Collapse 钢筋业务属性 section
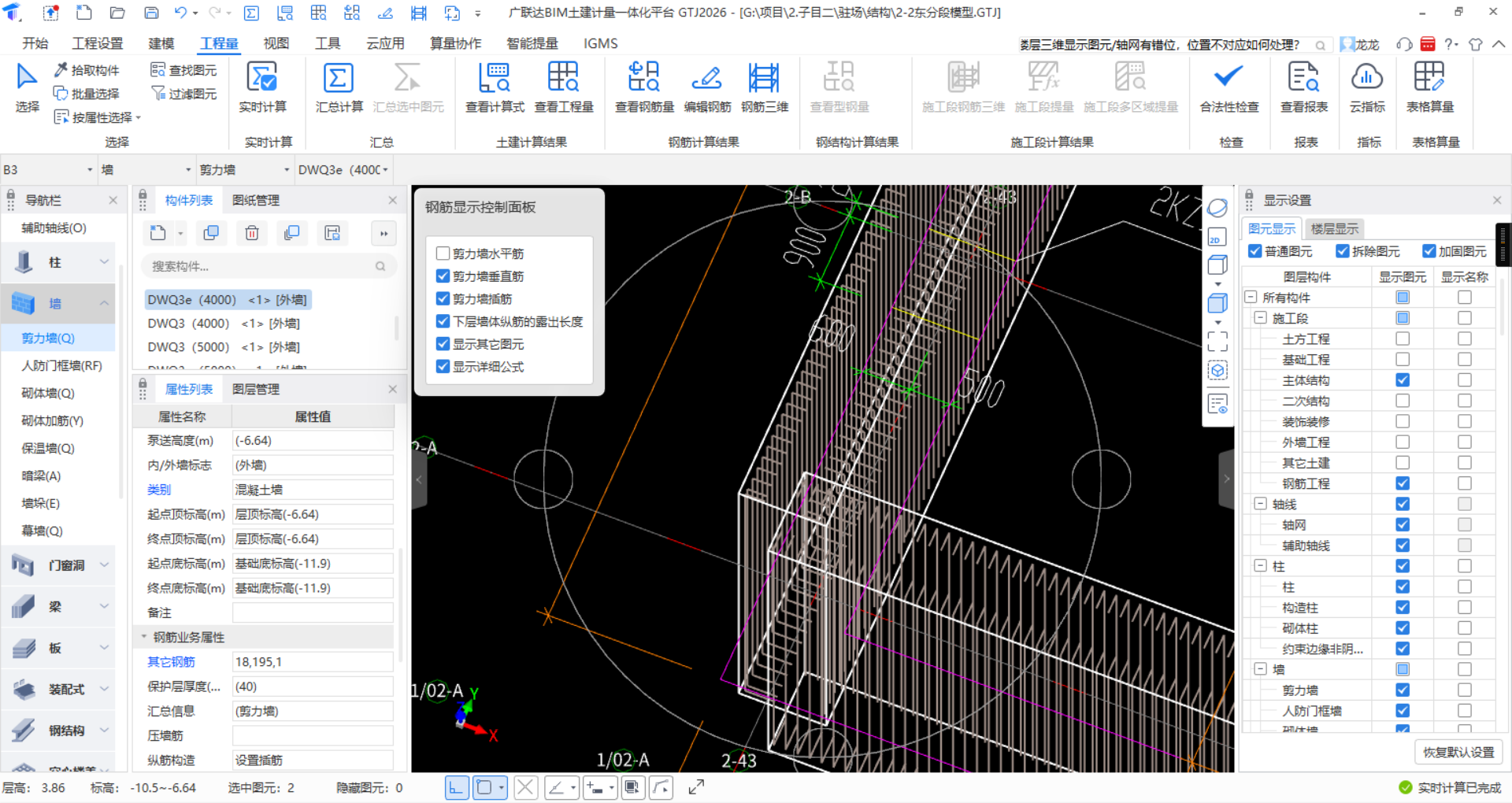 pos(144,637)
